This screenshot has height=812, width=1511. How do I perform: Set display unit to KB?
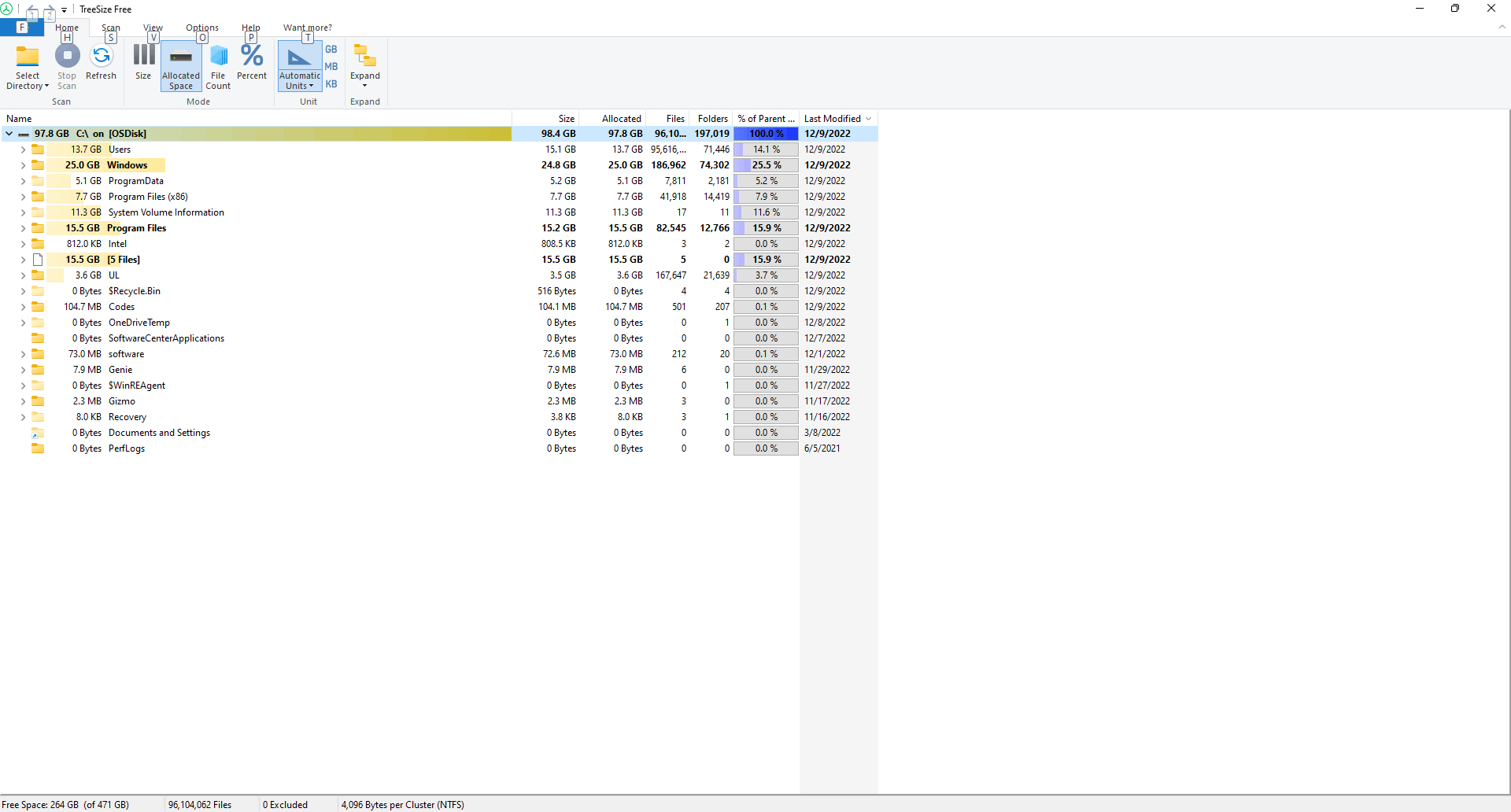coord(331,83)
